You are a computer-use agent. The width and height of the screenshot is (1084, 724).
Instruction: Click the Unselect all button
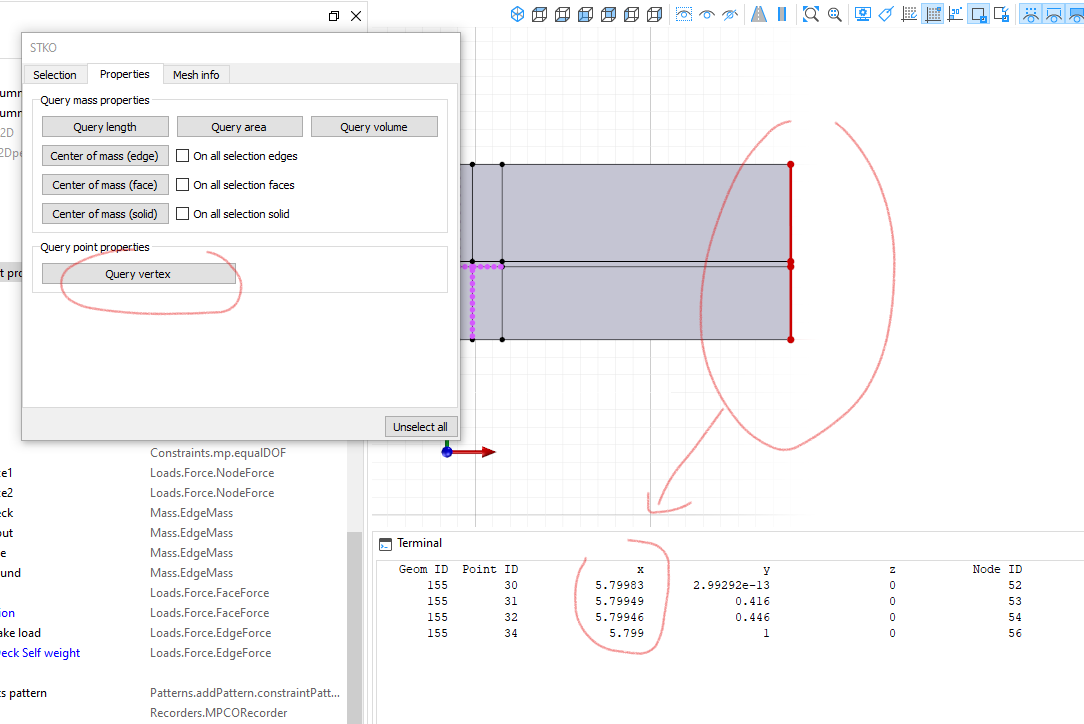click(420, 427)
